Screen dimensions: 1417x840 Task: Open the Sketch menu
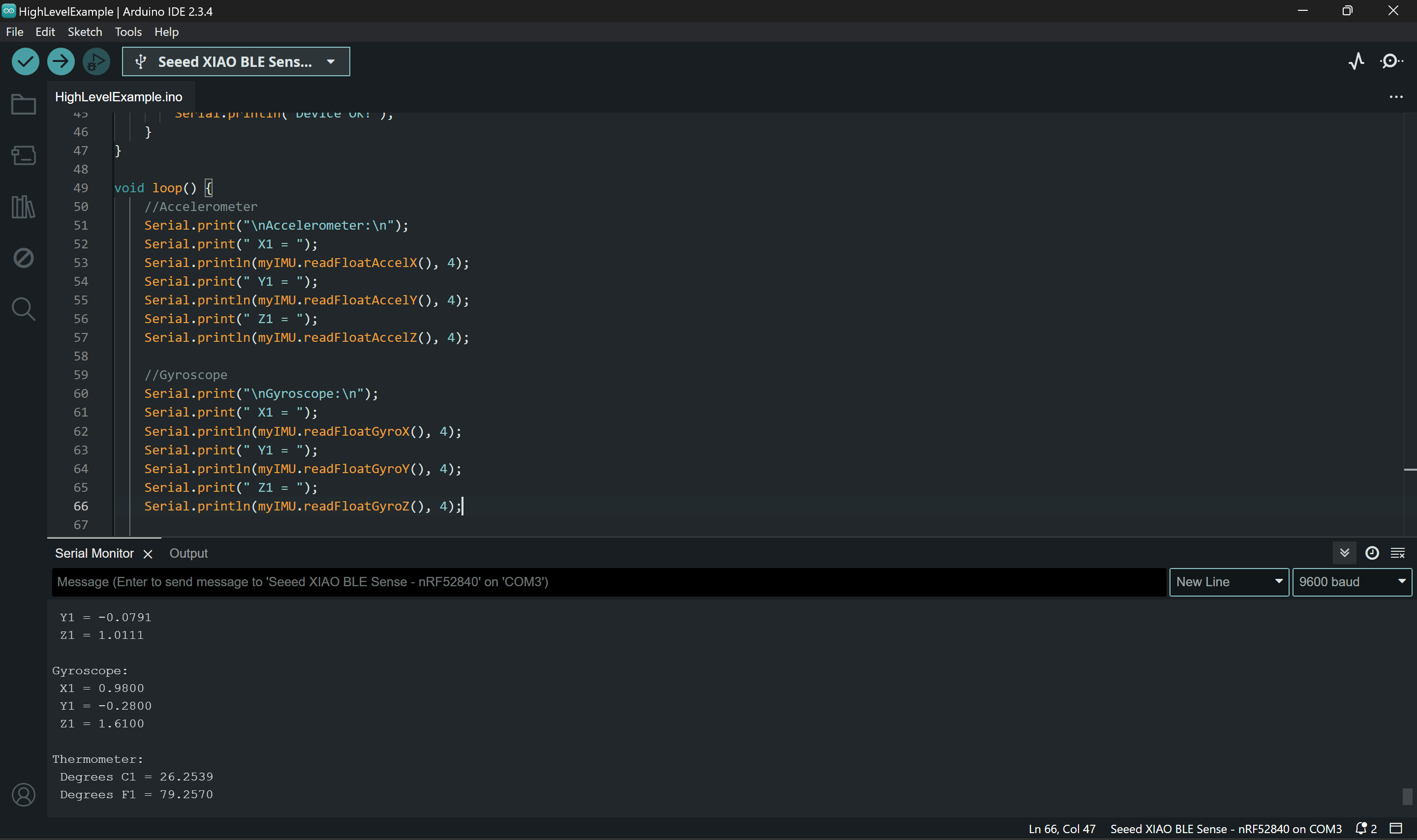[x=85, y=31]
